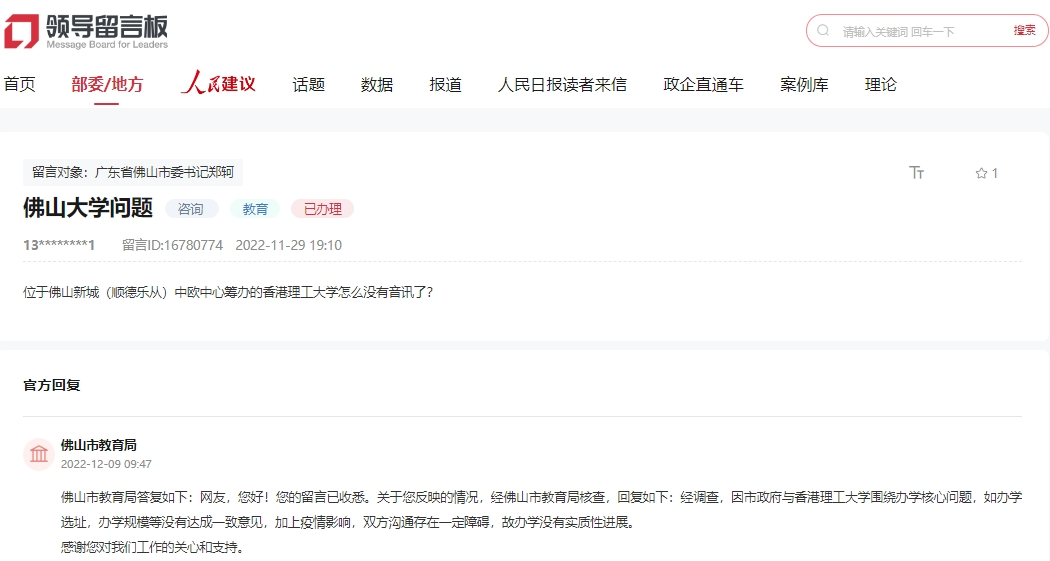Open the 政企直通车 section
Image resolution: width=1050 pixels, height=561 pixels.
(703, 84)
